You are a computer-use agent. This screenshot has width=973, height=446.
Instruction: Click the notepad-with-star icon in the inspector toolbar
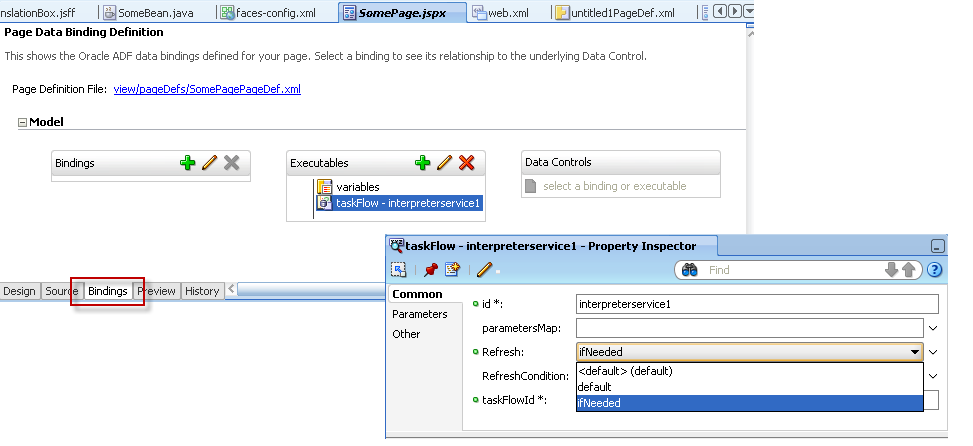452,270
